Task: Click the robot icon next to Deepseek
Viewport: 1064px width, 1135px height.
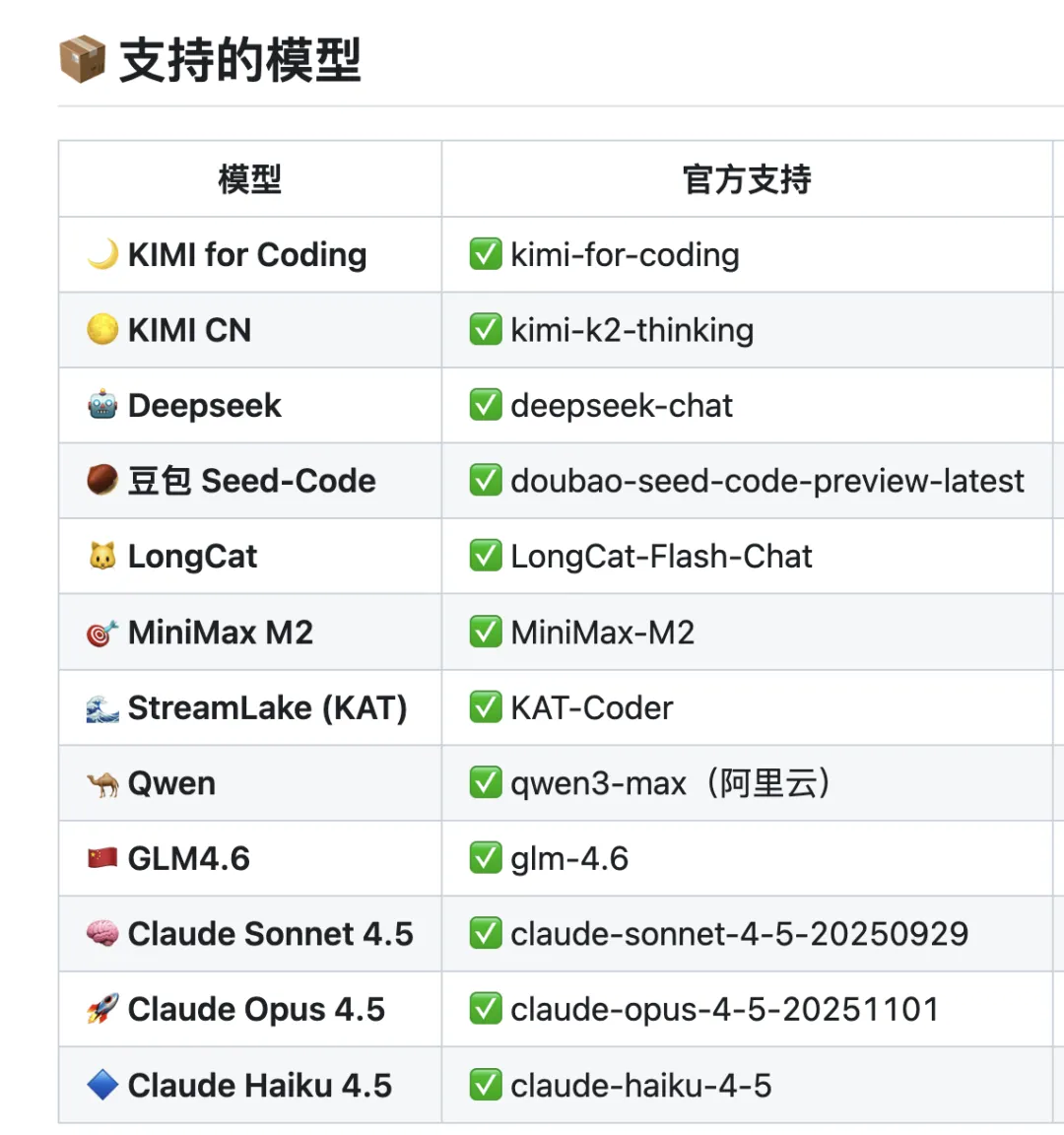Action: (x=102, y=405)
